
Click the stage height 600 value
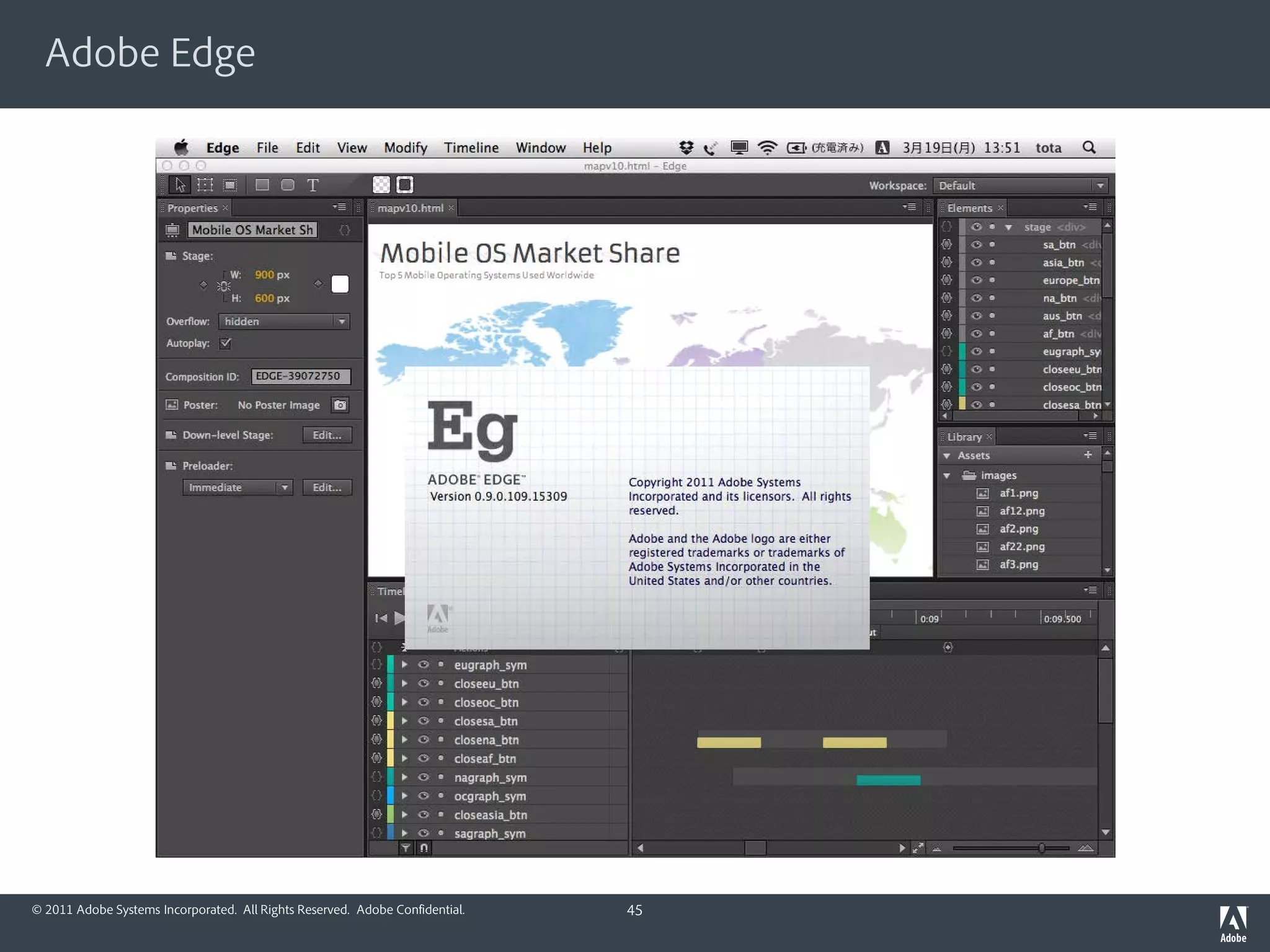click(264, 298)
